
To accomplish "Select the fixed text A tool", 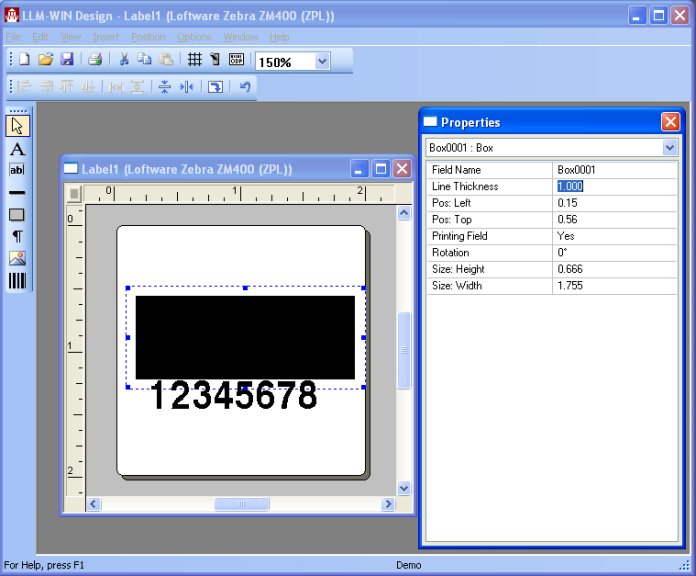I will click(x=17, y=149).
